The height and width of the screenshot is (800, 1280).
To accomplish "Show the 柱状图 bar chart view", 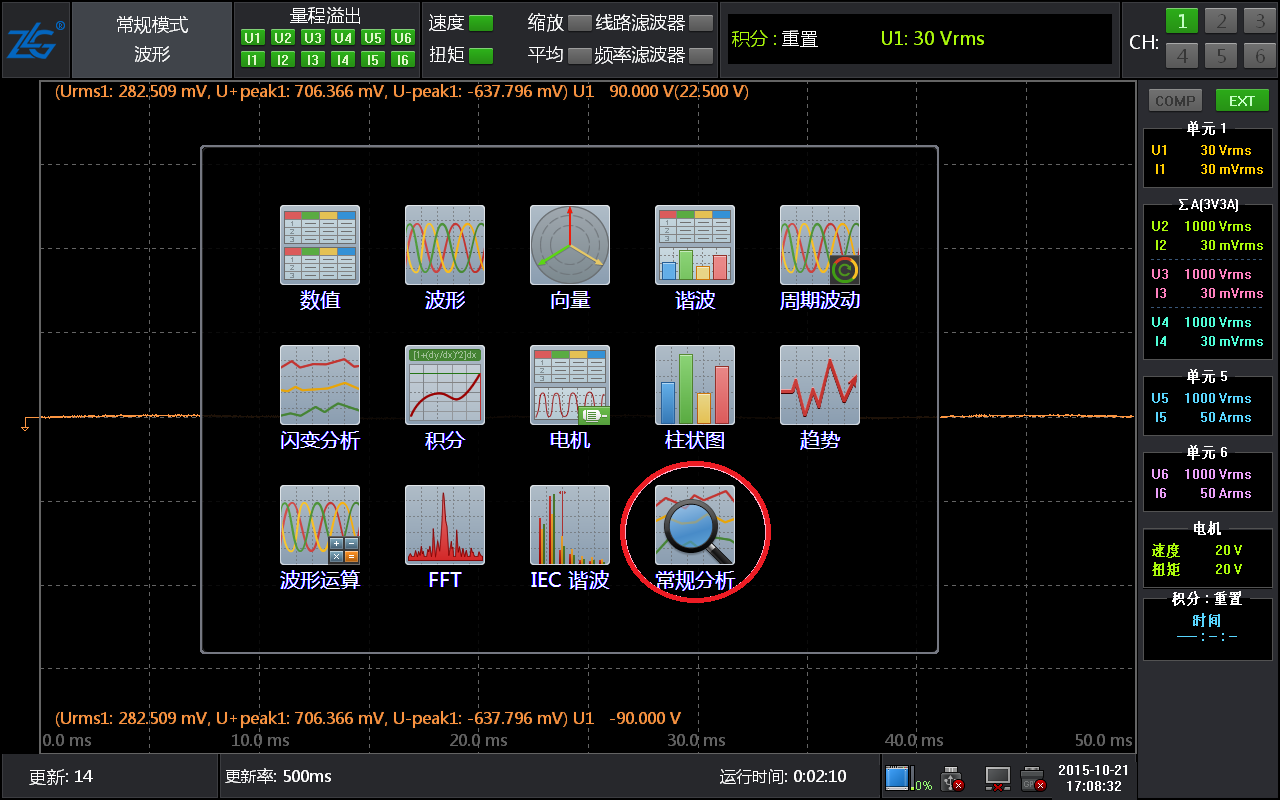I will point(695,386).
